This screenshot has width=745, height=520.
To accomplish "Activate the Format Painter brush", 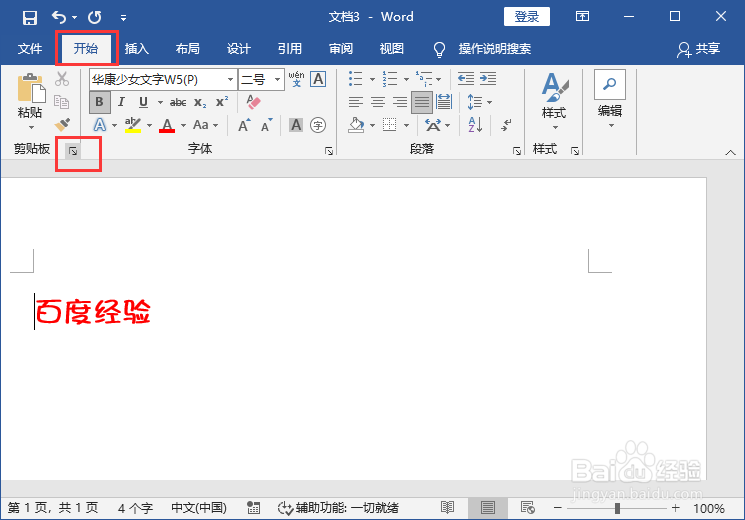I will [62, 125].
